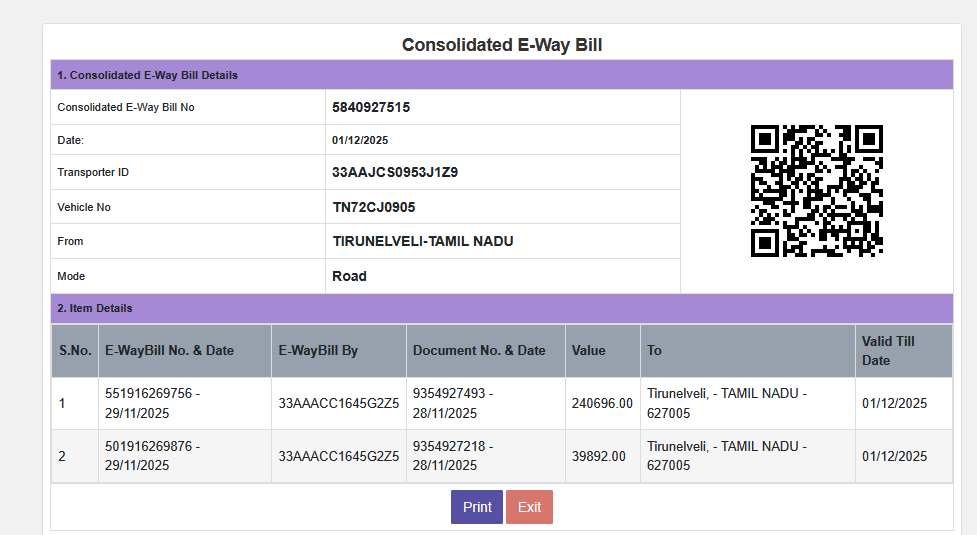Click the 'Consolidated E-Way Bill' page title

coord(501,45)
